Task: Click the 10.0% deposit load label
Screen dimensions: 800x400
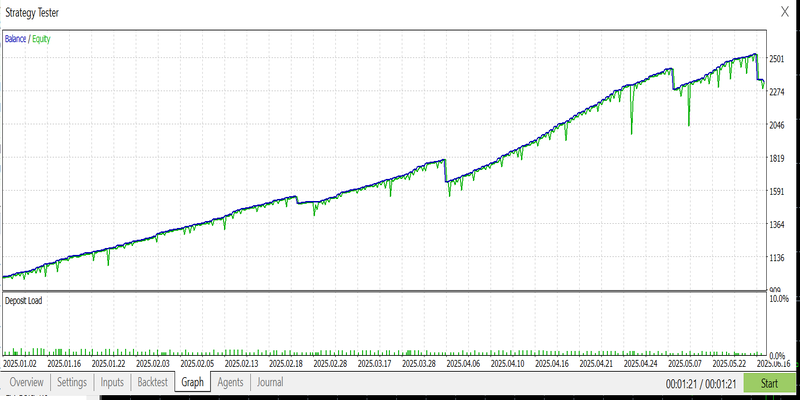Action: [780, 298]
